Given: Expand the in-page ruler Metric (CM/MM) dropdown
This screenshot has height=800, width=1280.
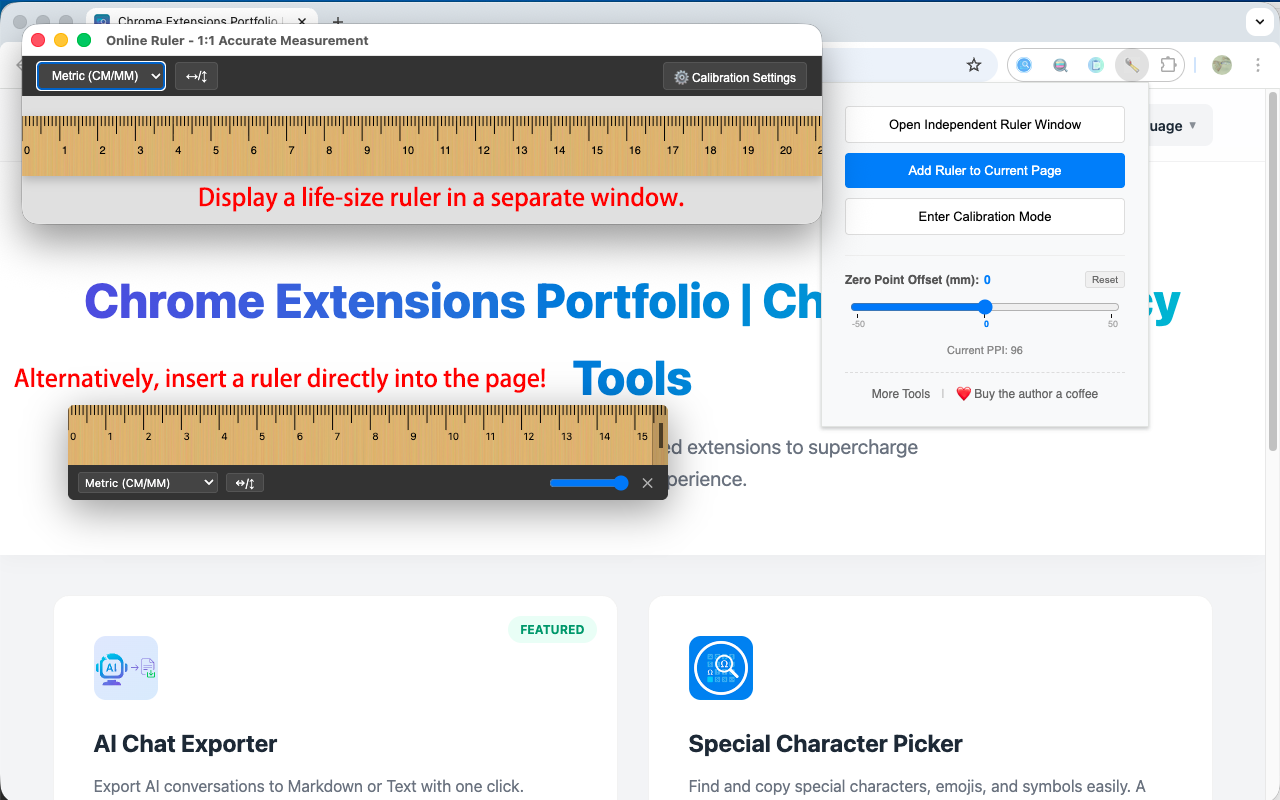Looking at the screenshot, I should click(x=148, y=483).
